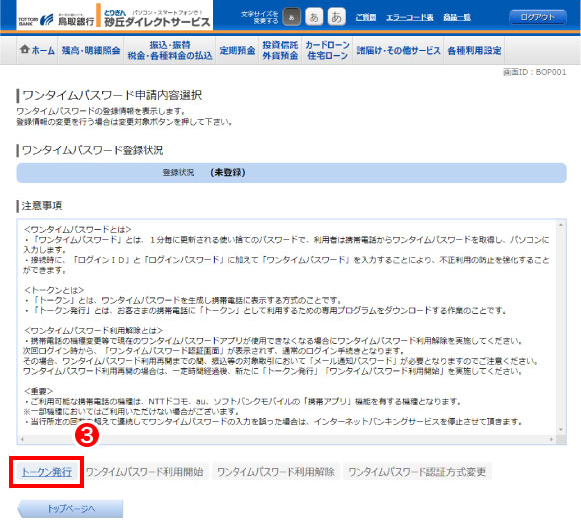This screenshot has height=527, width=581.
Task: Open the 各種利用設定 menu
Action: 474,50
